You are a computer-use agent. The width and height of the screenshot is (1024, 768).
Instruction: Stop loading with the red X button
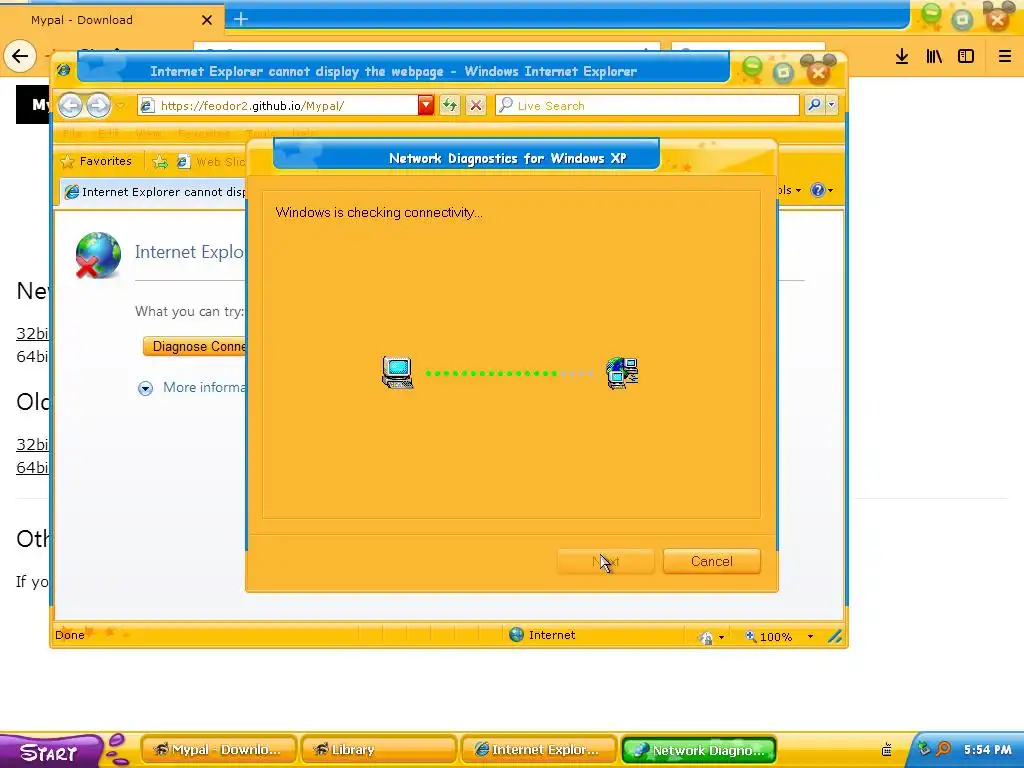476,105
